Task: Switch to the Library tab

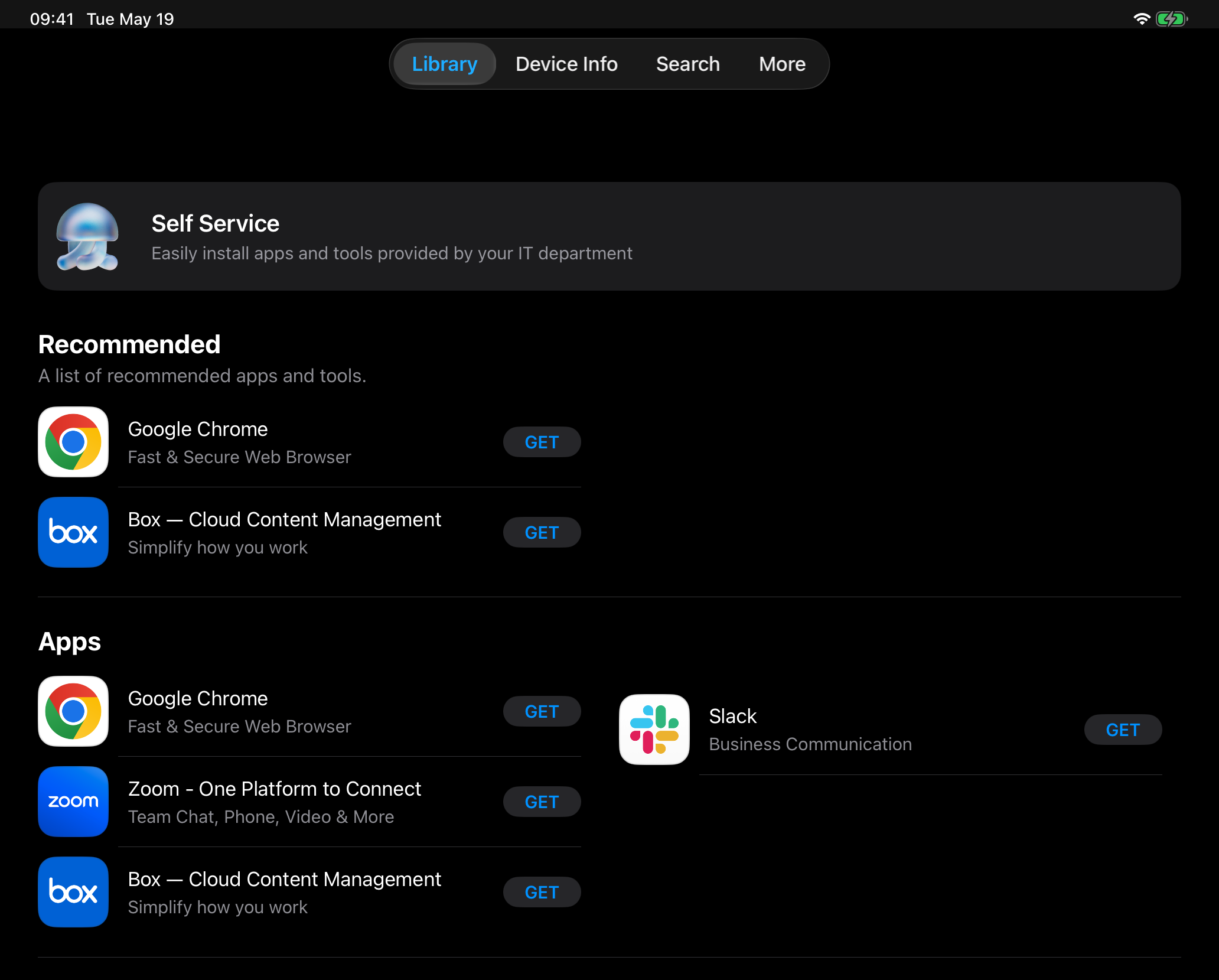Action: [445, 64]
